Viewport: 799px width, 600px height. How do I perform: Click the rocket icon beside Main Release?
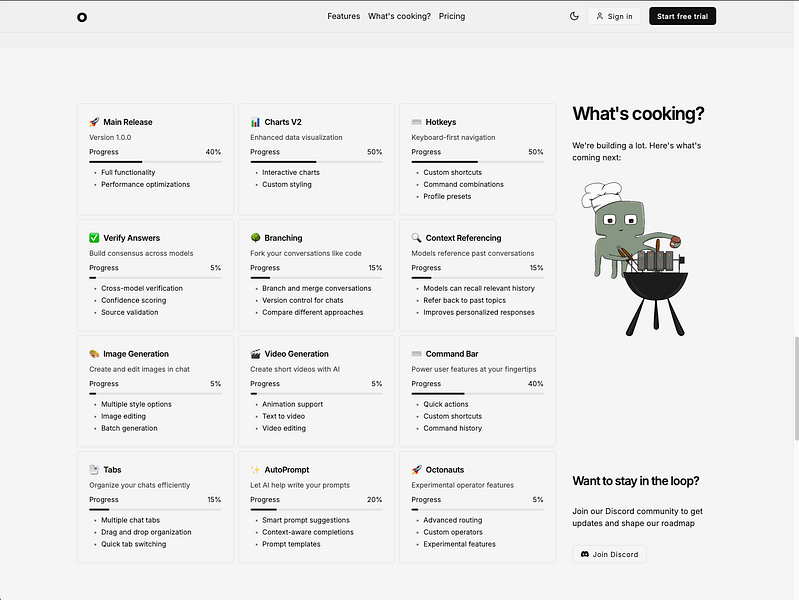[x=94, y=122]
